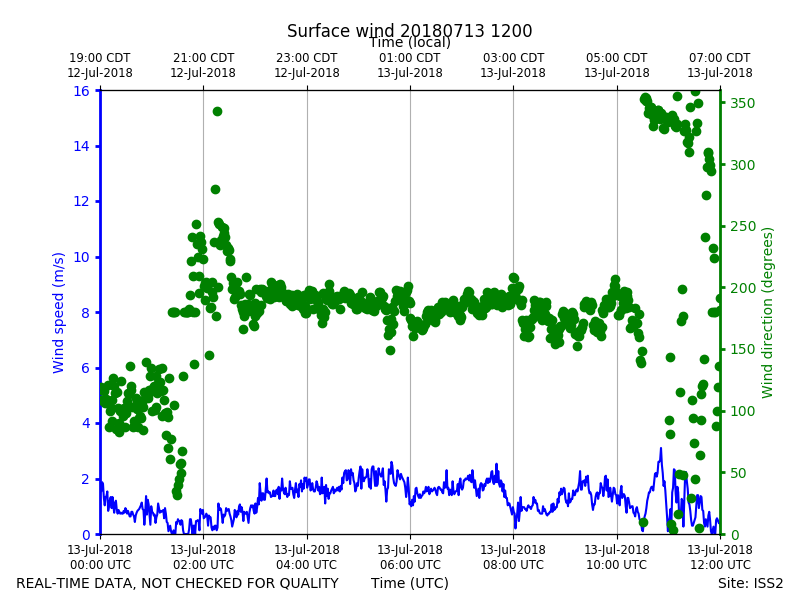The height and width of the screenshot is (600, 800).
Task: Click the '13-Jul-2018 00:00 UTC' bottom tick label
Action: 100,557
